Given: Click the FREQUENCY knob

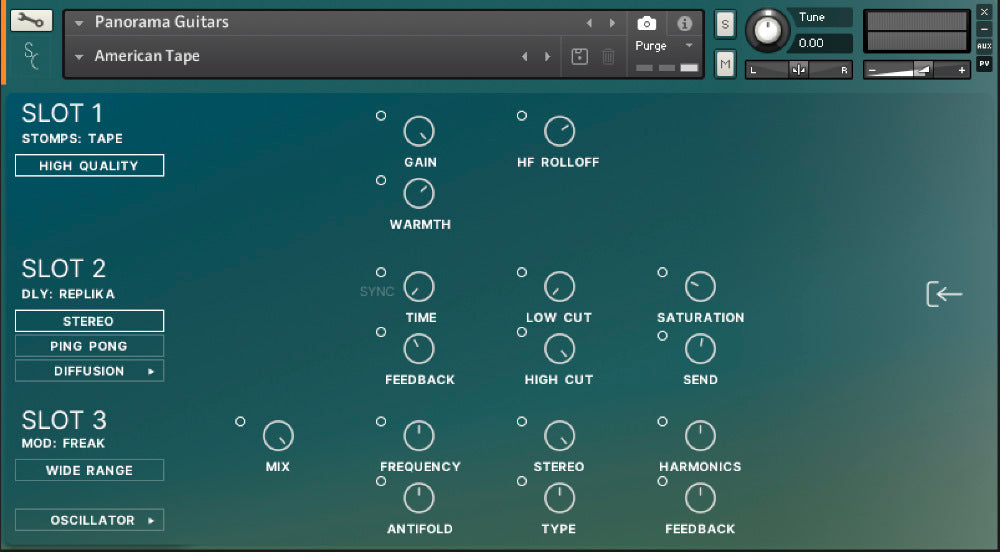Looking at the screenshot, I should tap(419, 436).
